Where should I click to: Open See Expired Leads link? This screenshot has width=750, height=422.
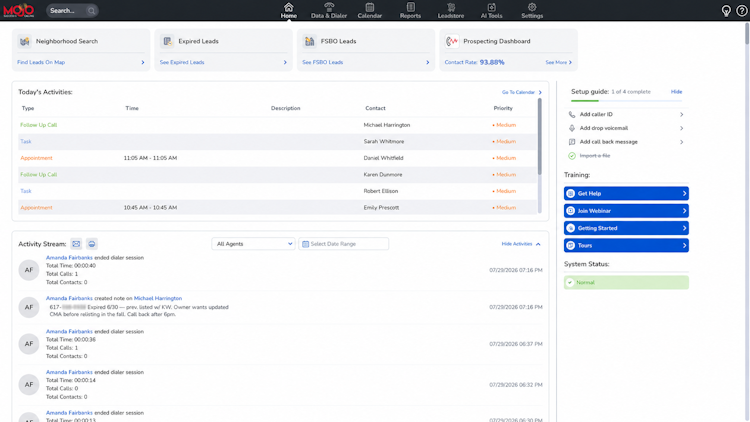pos(182,62)
